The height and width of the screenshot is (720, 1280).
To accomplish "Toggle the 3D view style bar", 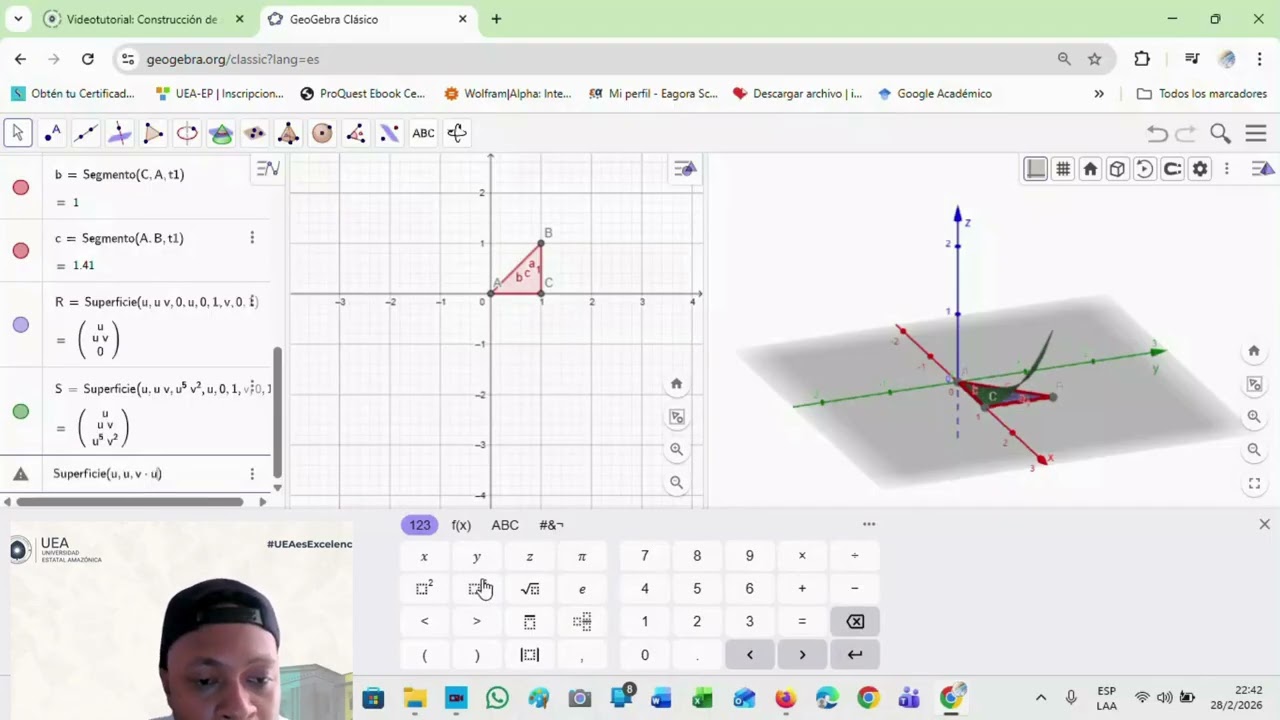I will coord(1263,169).
